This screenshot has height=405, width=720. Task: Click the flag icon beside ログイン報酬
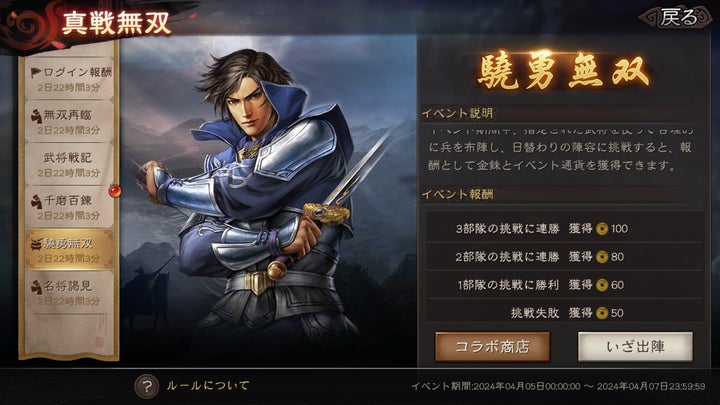pyautogui.click(x=35, y=73)
